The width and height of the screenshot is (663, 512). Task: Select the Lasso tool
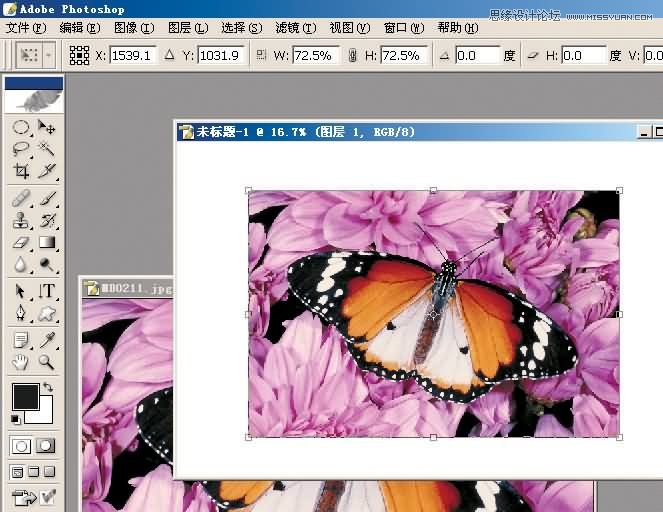tap(21, 148)
